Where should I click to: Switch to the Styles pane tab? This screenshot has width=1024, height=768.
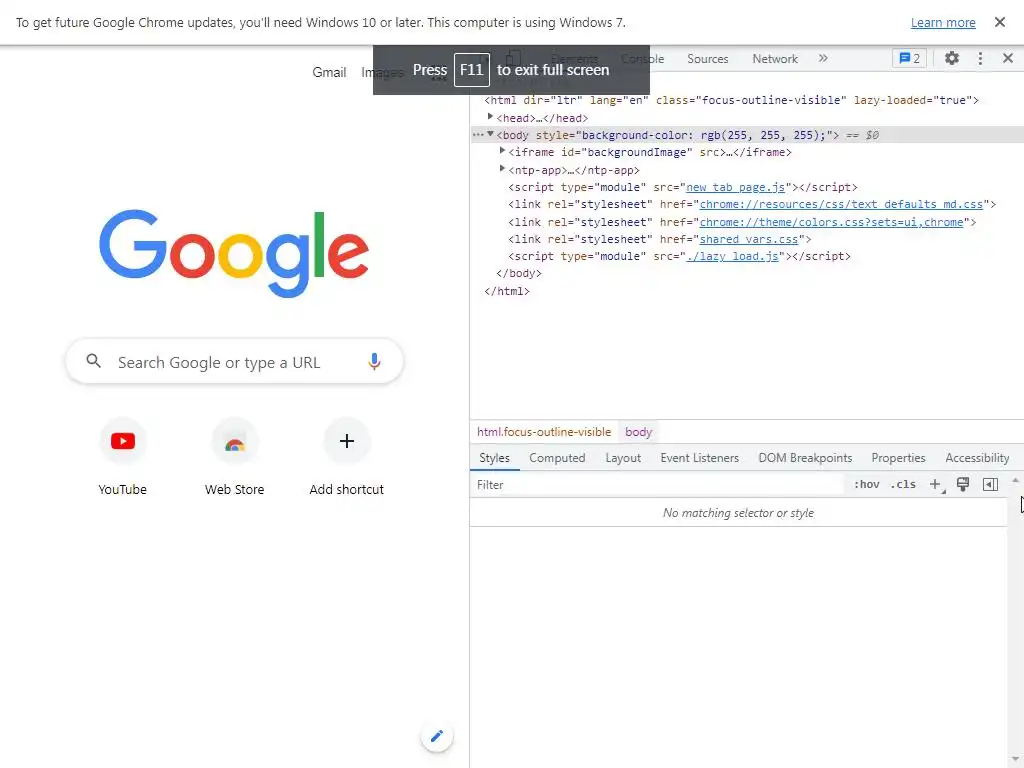pyautogui.click(x=494, y=458)
